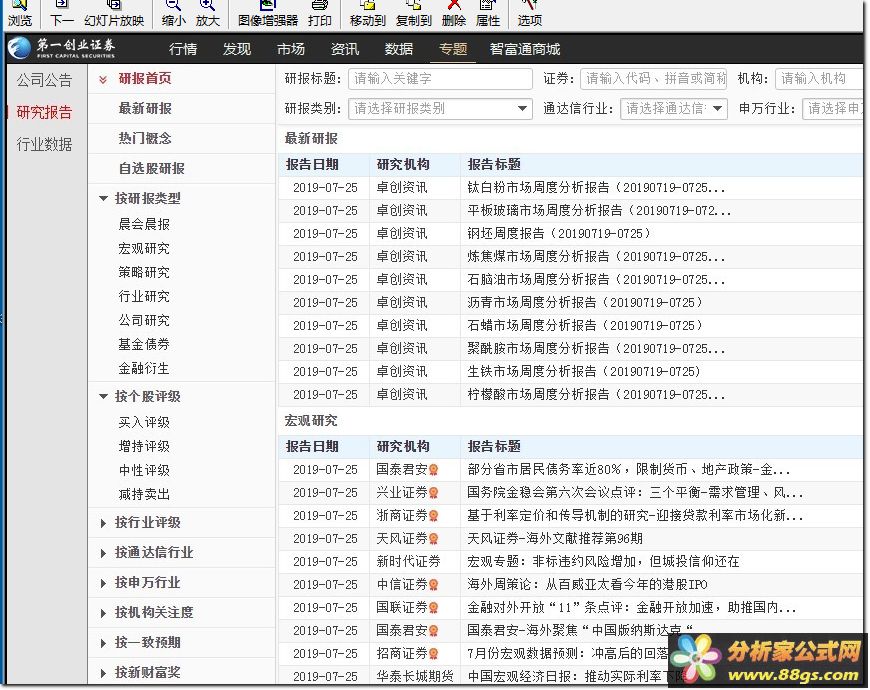Expand 按机构关注度 section

click(x=103, y=613)
